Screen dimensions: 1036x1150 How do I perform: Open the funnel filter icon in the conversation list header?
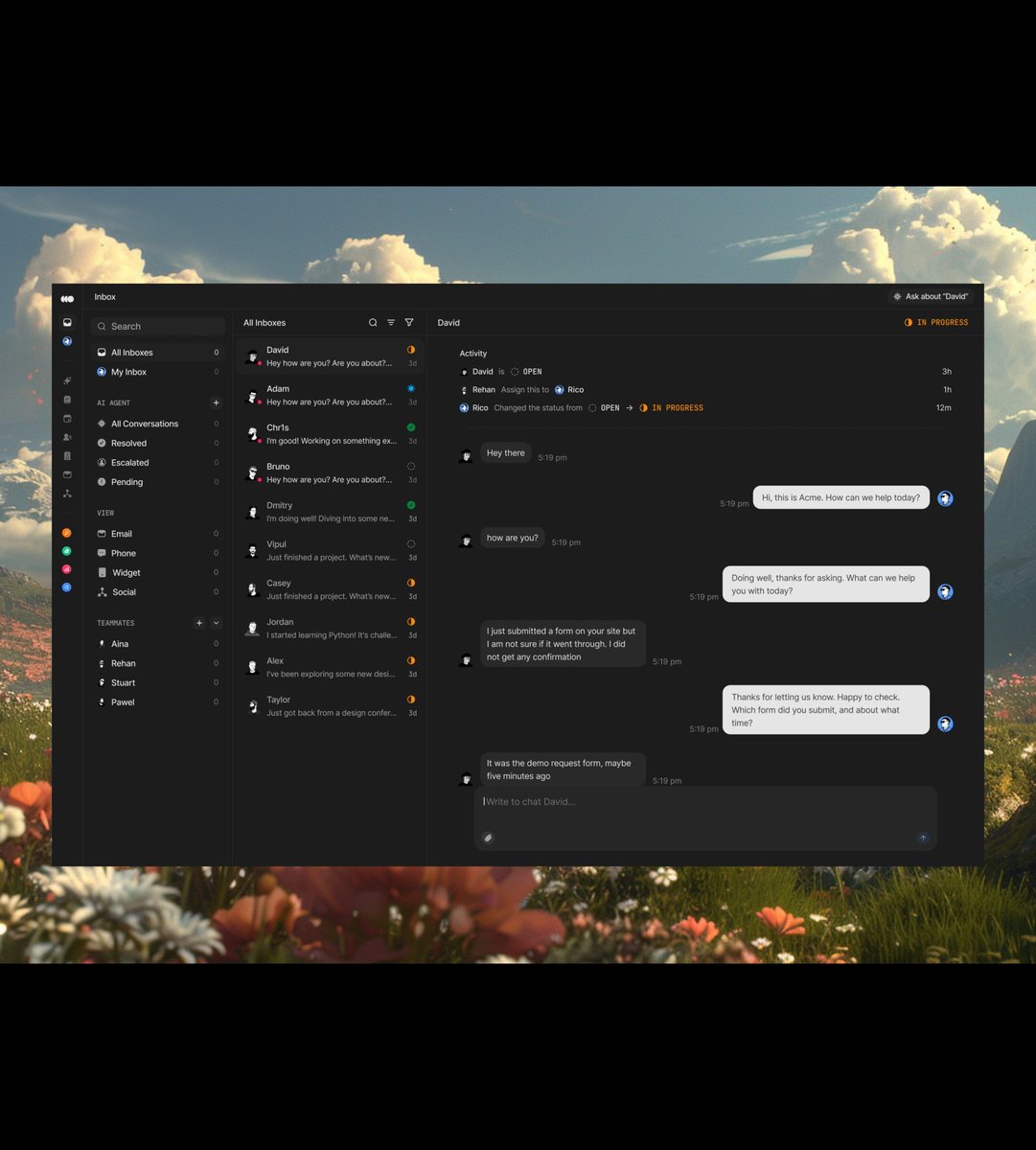(409, 323)
